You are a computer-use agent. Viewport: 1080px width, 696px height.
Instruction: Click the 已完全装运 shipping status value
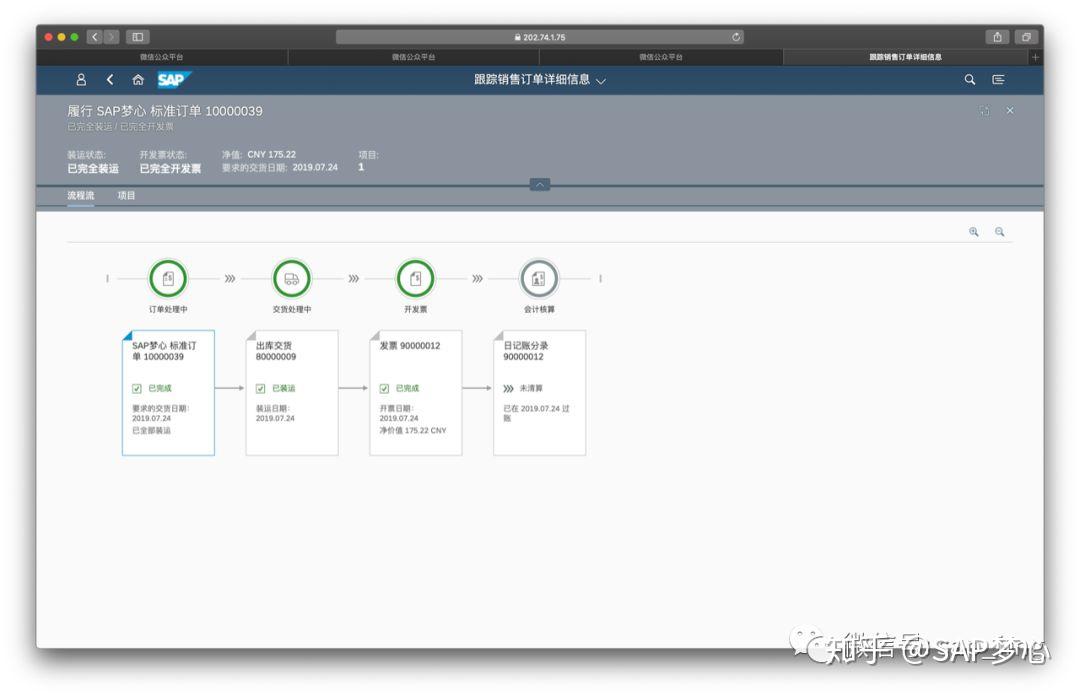(x=93, y=169)
